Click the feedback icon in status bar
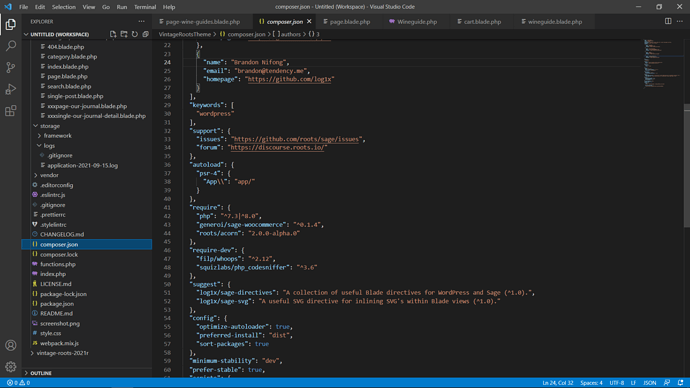The image size is (690, 388). pyautogui.click(x=667, y=383)
